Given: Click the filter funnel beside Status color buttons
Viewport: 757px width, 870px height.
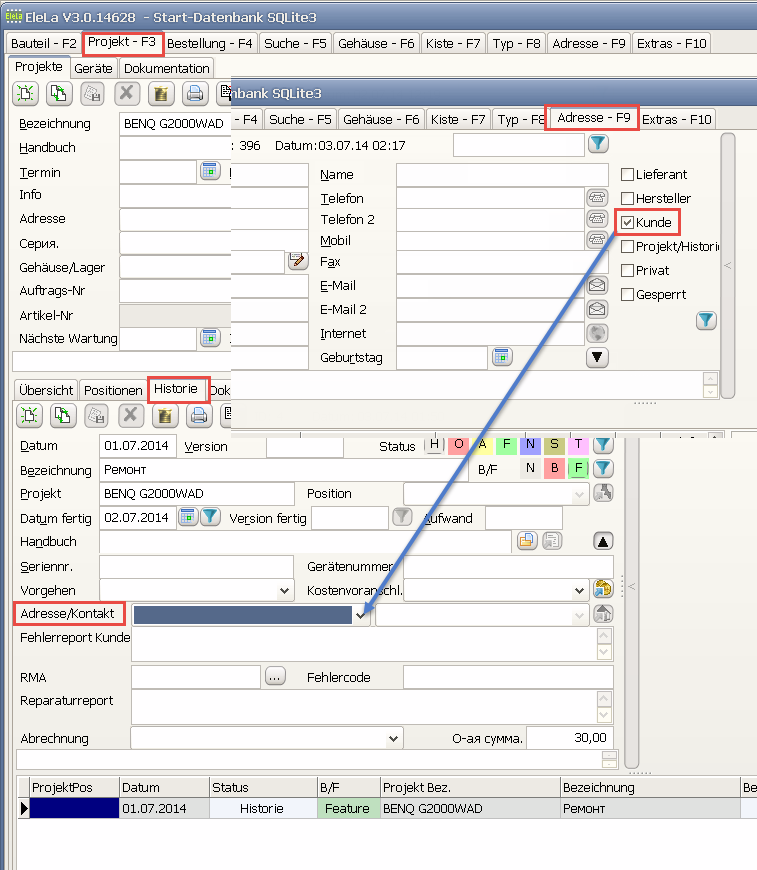Looking at the screenshot, I should (x=603, y=445).
